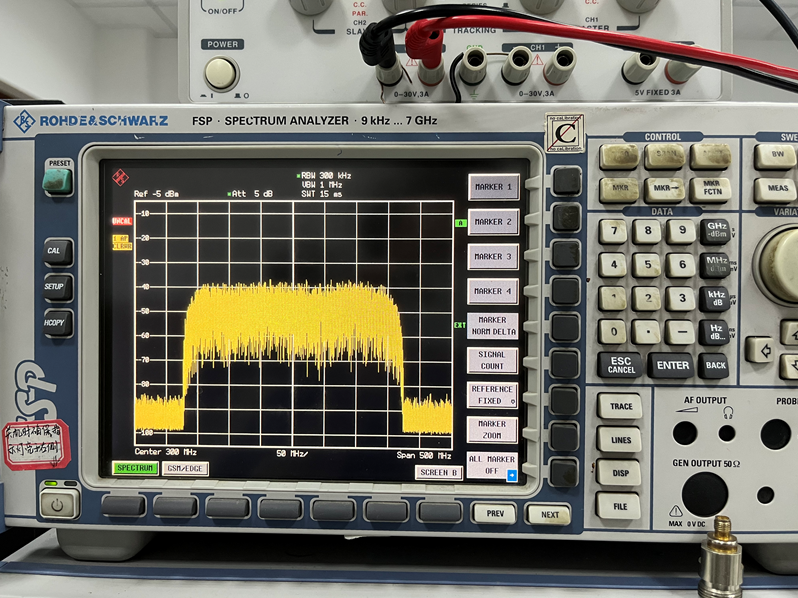Tap the minus sign key
This screenshot has width=798, height=598.
point(680,332)
